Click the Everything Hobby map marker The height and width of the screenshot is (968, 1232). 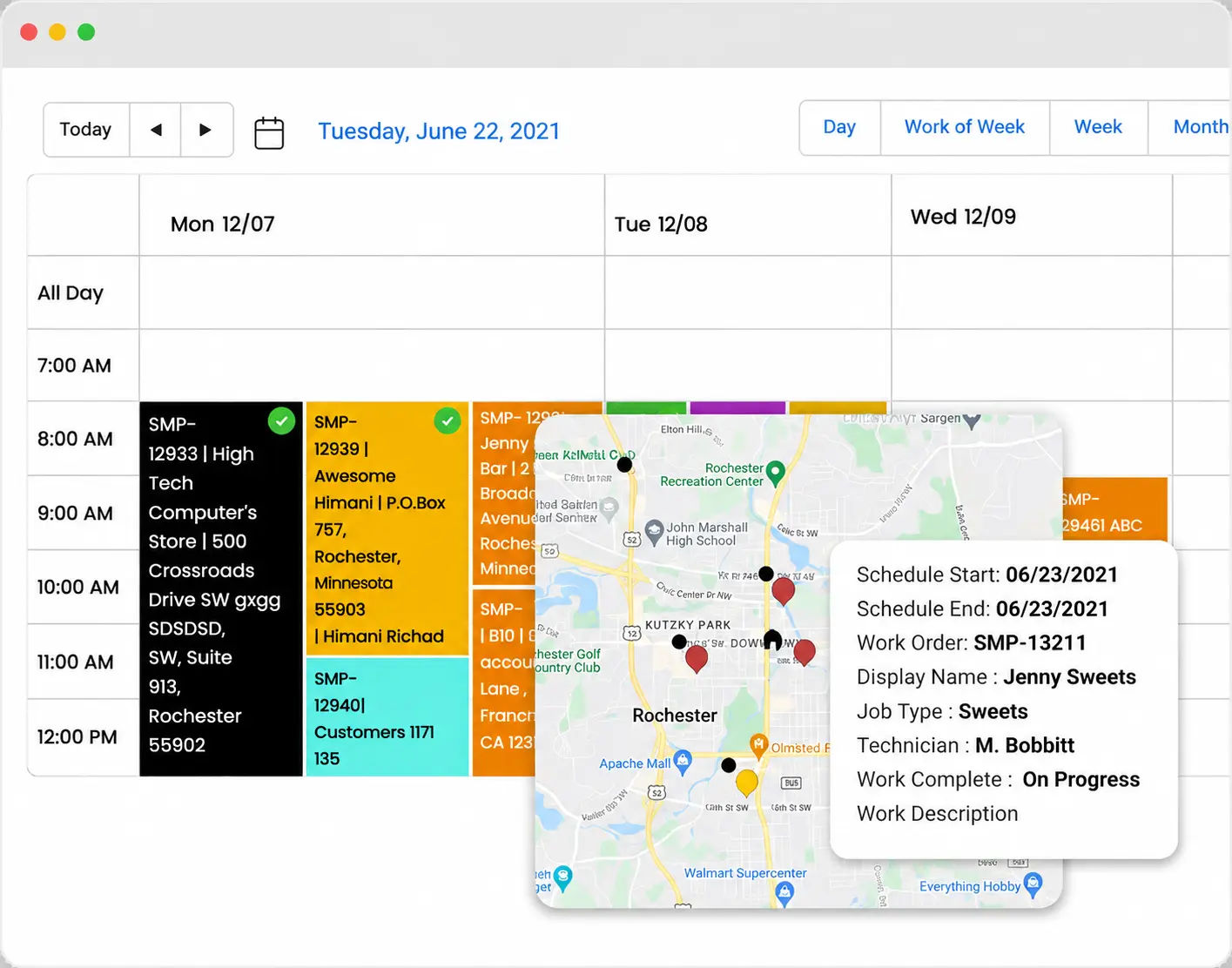[1033, 884]
